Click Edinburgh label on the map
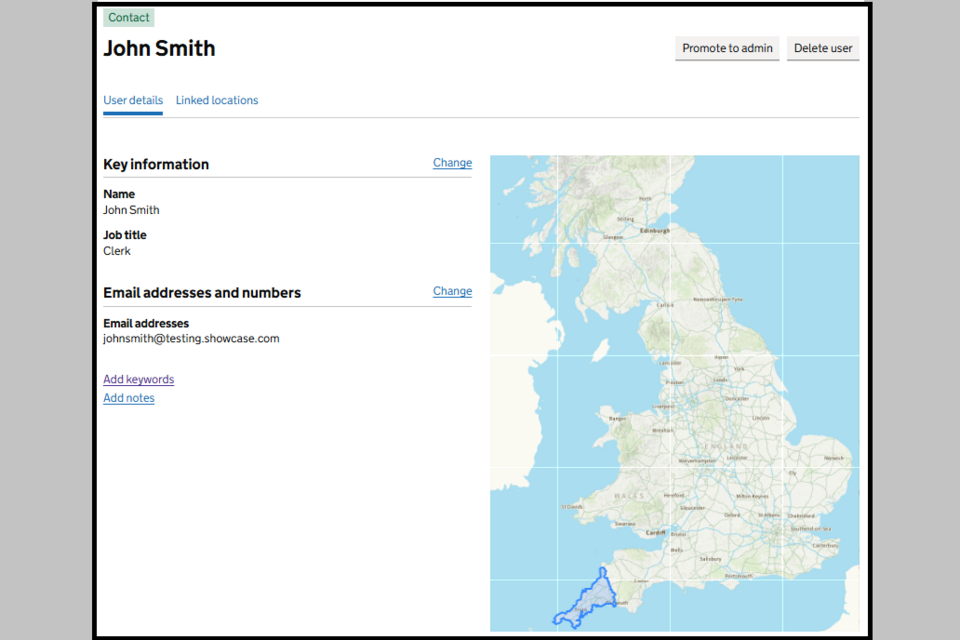 pos(655,231)
